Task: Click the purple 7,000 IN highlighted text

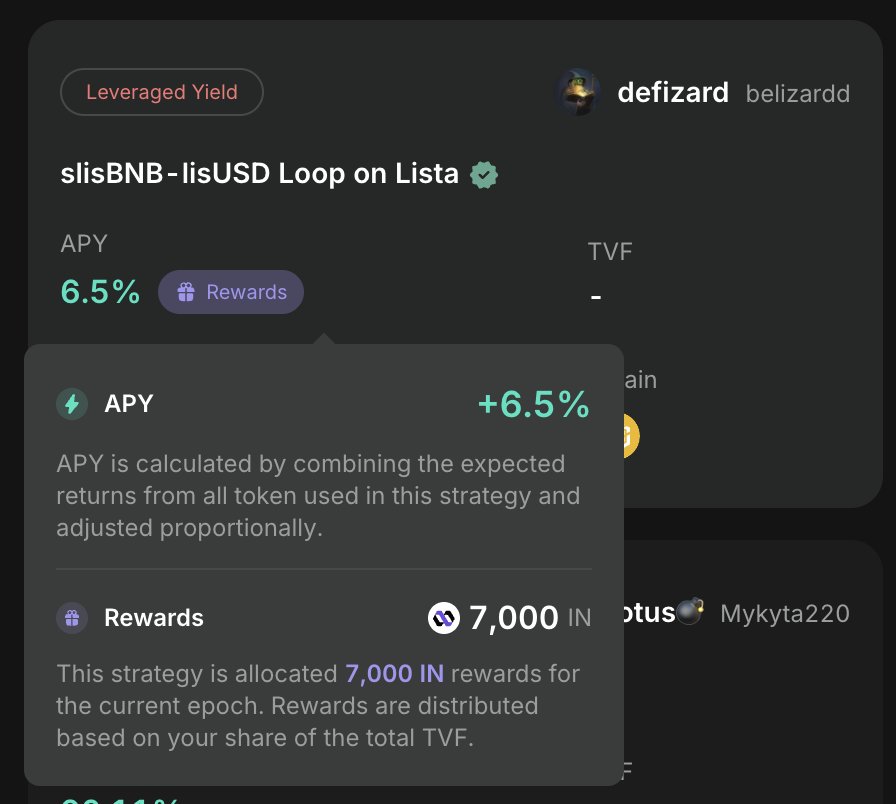Action: pyautogui.click(x=394, y=673)
